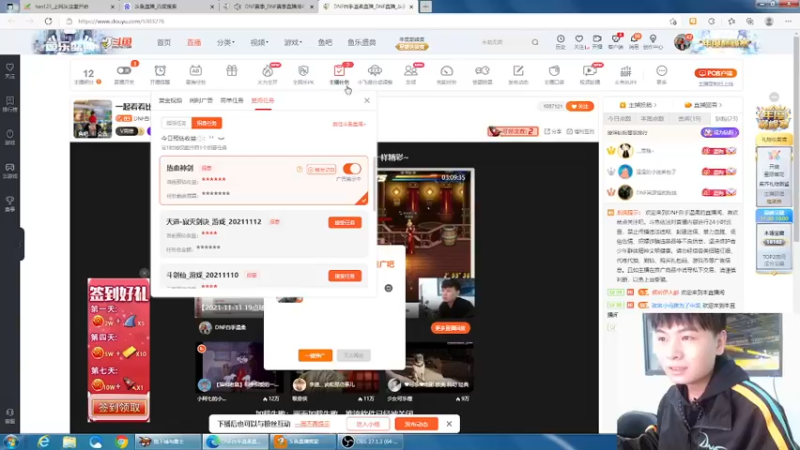Viewport: 800px width, 450px height.
Task: Click the red link in task popup top-right
Action: (x=349, y=124)
